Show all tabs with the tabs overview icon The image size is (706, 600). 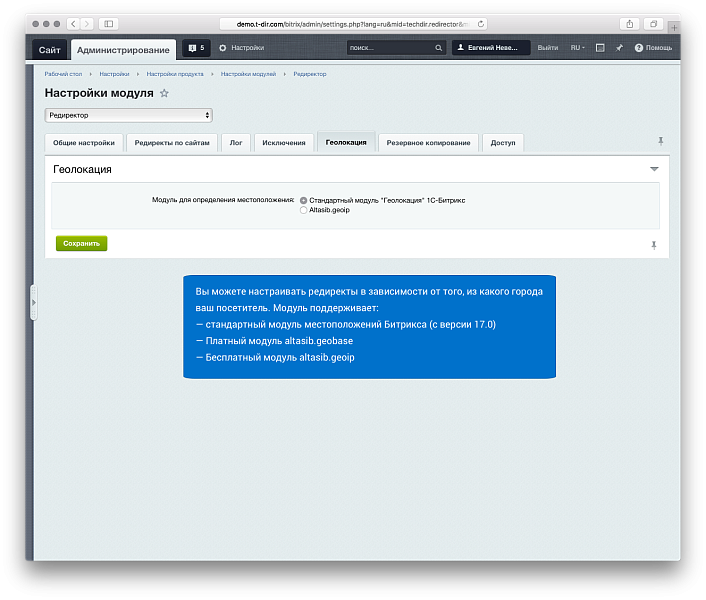coord(653,24)
